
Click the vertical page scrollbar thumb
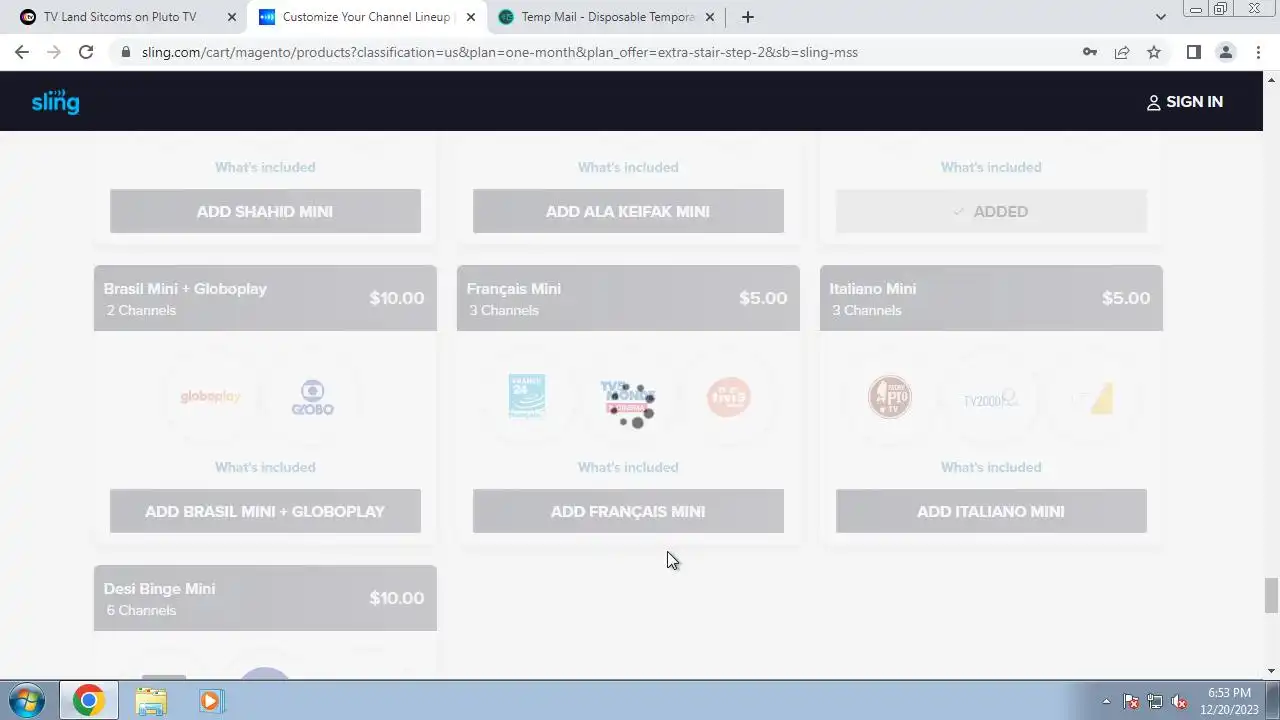click(x=1271, y=595)
